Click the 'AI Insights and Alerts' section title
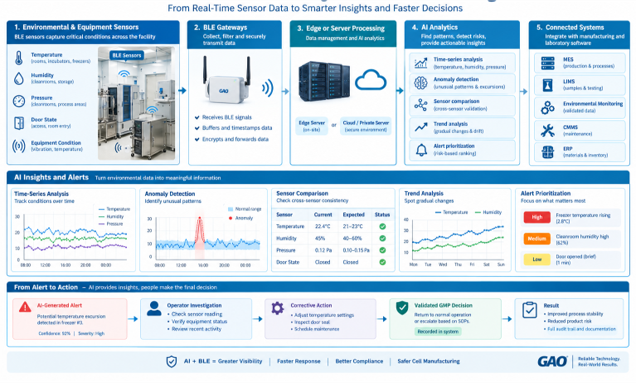The image size is (636, 383). tap(51, 177)
